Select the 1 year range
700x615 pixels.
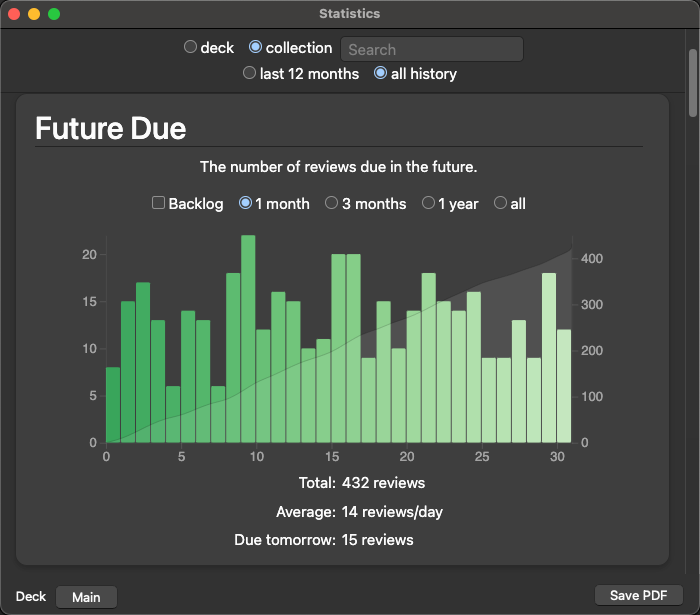428,203
